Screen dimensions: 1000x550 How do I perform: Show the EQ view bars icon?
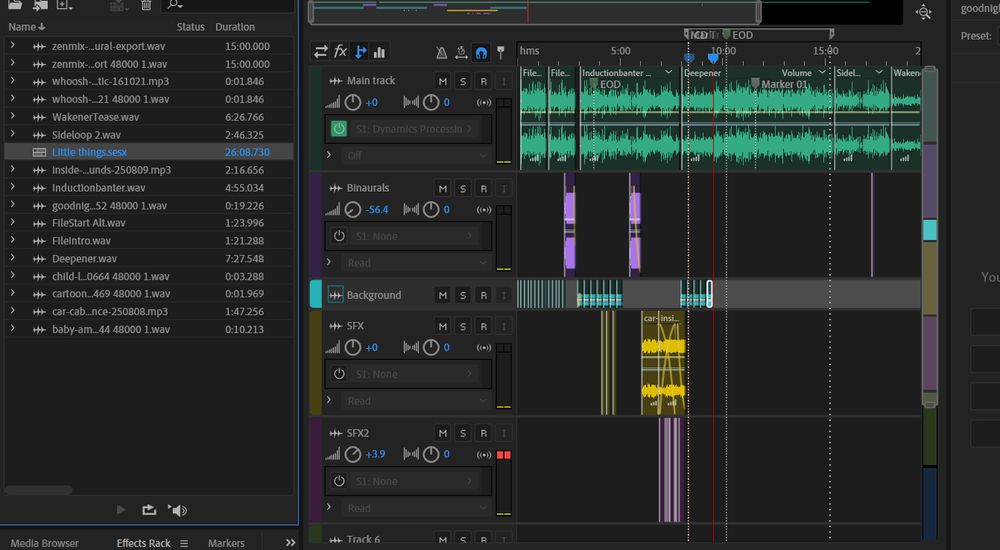[x=380, y=52]
